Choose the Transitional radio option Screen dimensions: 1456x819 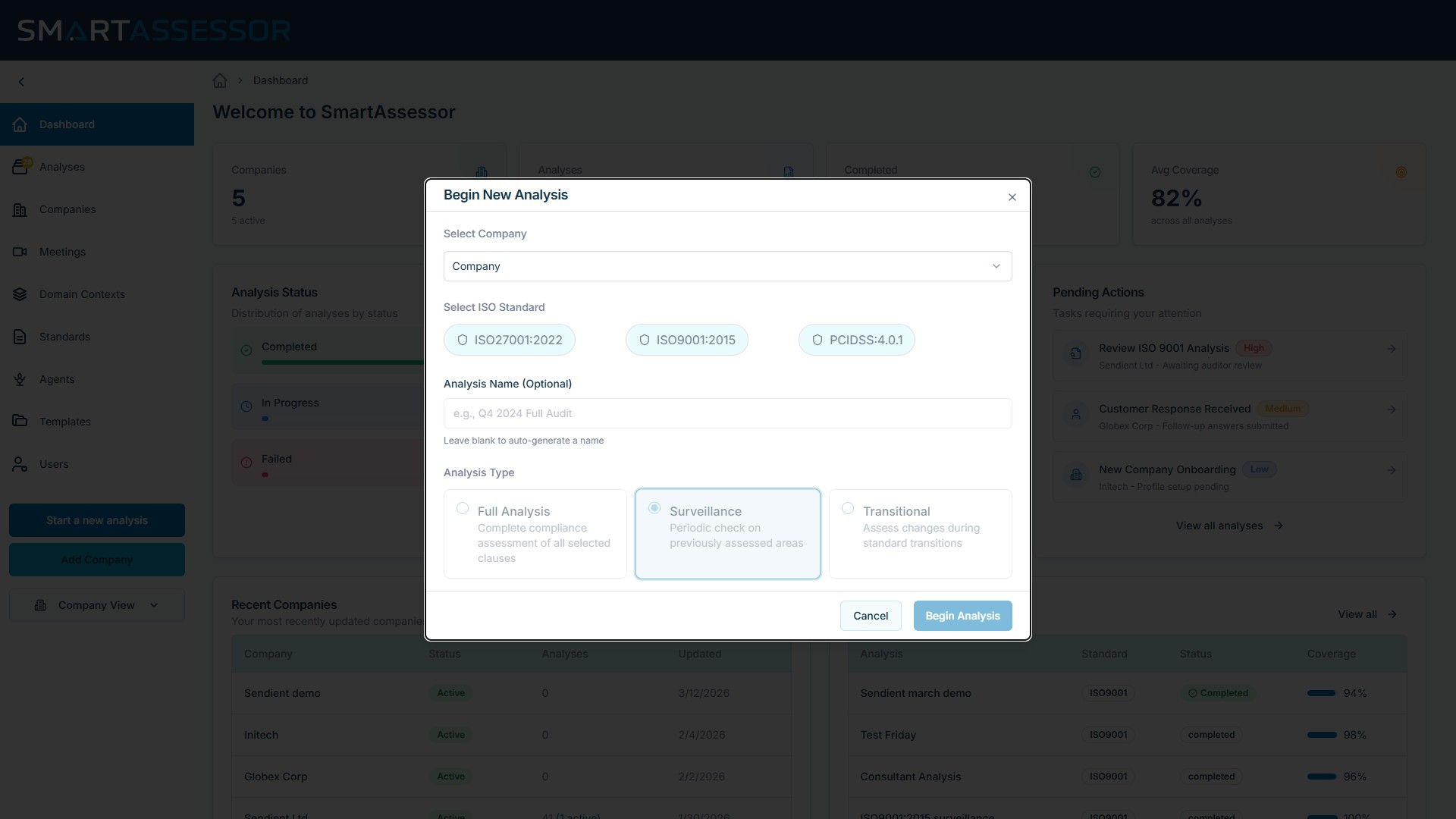point(848,509)
